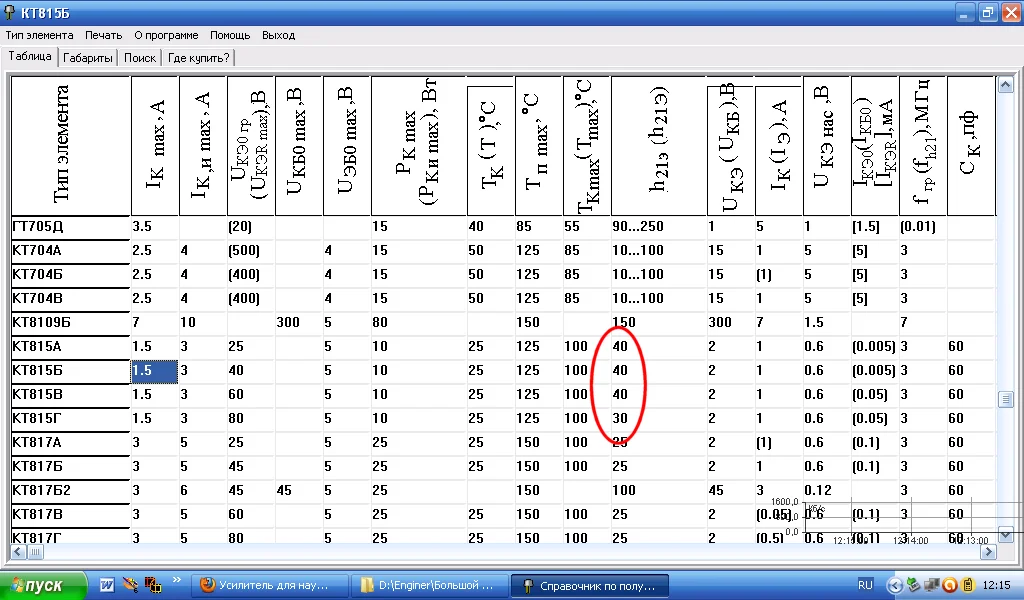This screenshot has height=600, width=1024.
Task: Click the Cк, пф column header
Action: tap(970, 146)
